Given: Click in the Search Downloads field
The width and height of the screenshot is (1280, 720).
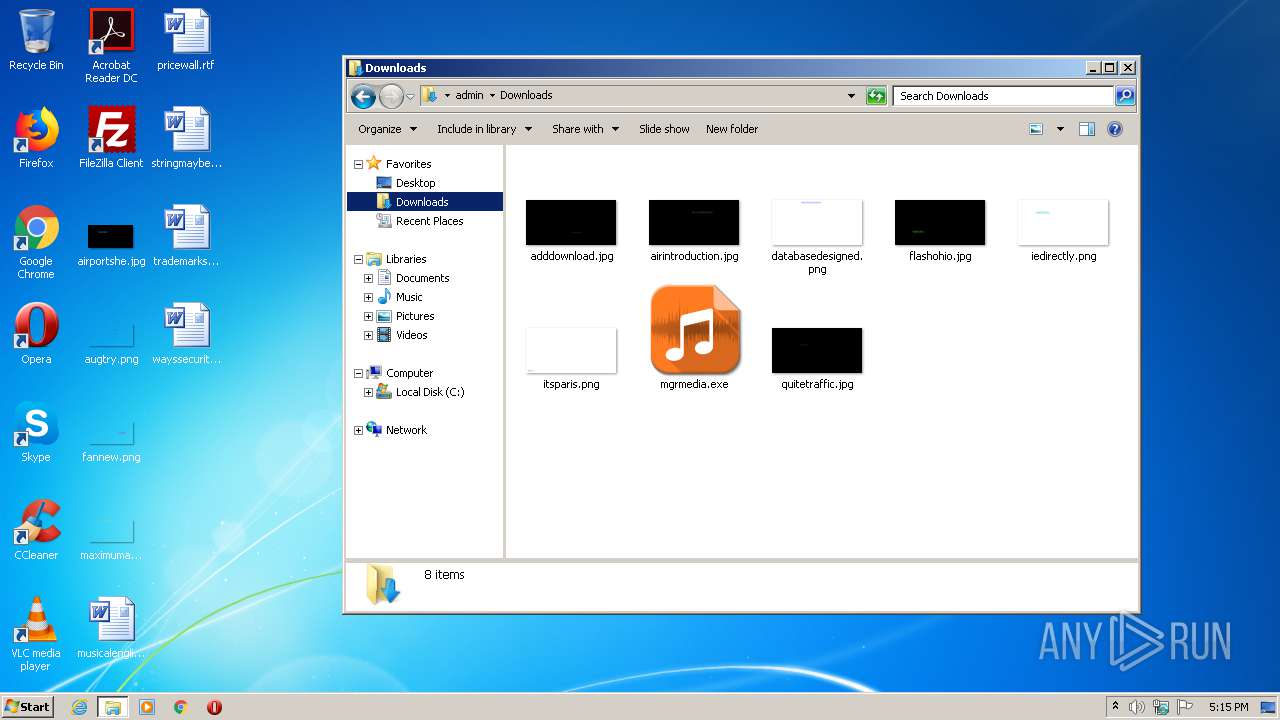Looking at the screenshot, I should (1003, 96).
